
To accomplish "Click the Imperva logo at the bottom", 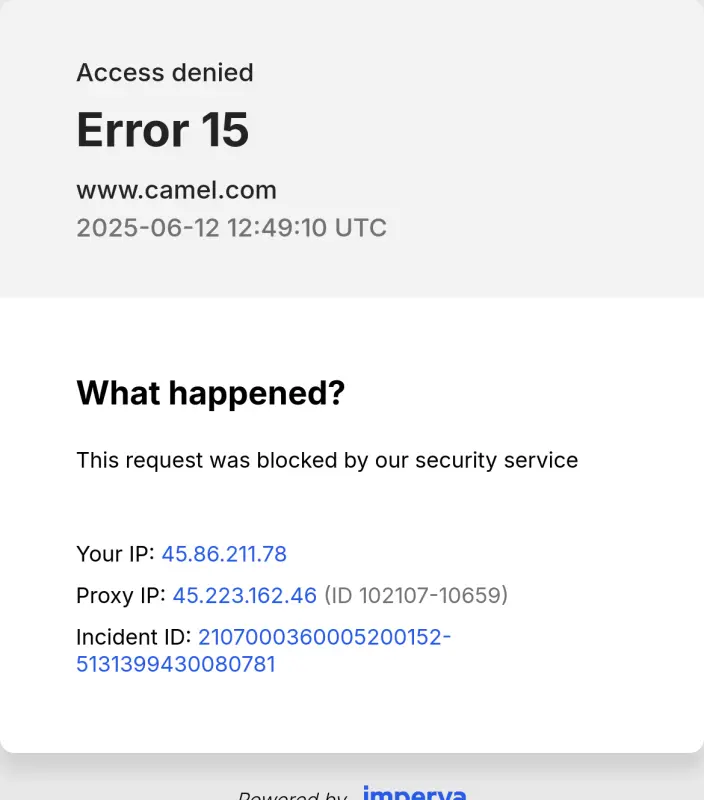I will coord(414,792).
